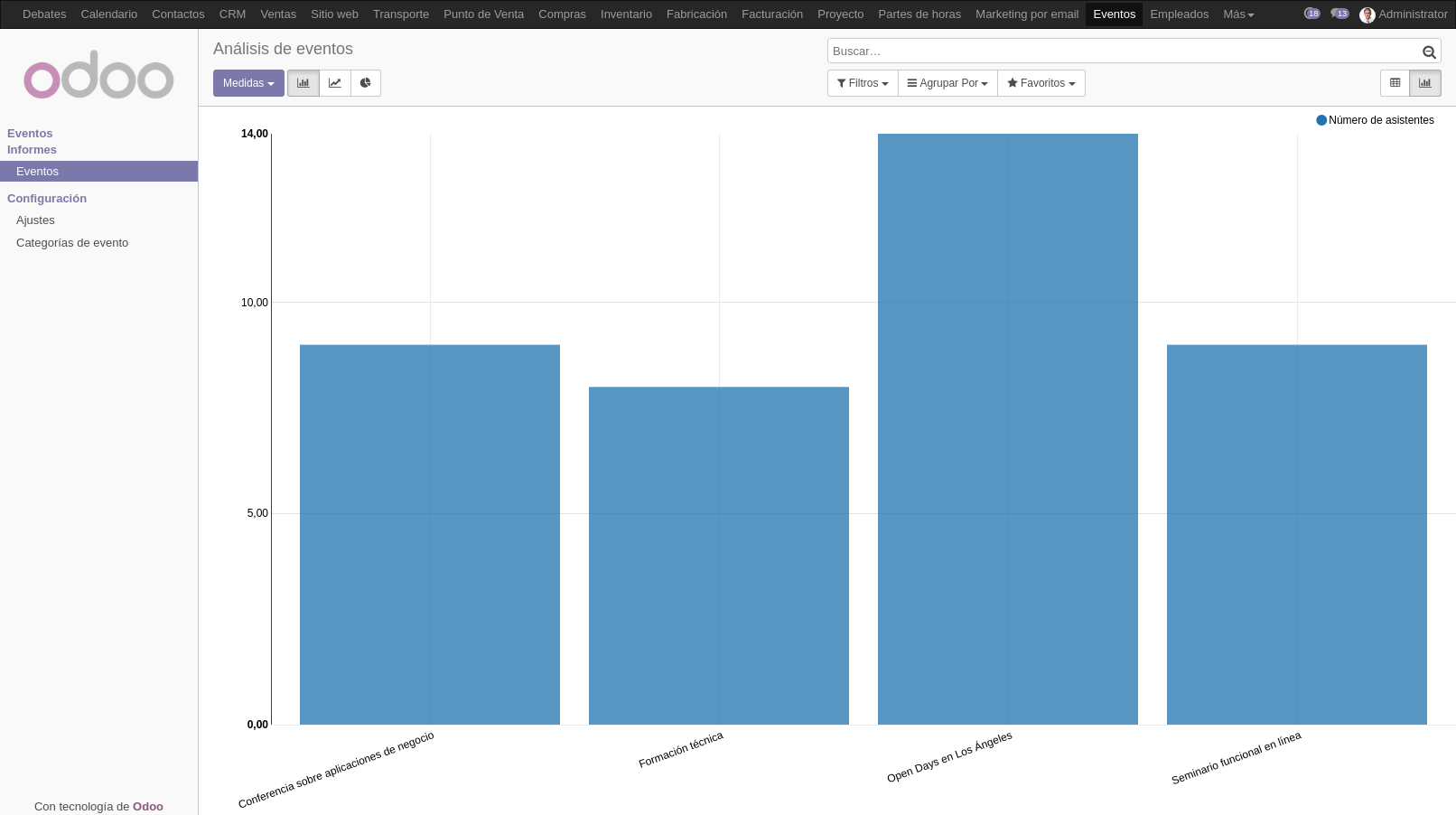Select the pie chart view
Viewport: 1456px width, 815px height.
pos(365,82)
